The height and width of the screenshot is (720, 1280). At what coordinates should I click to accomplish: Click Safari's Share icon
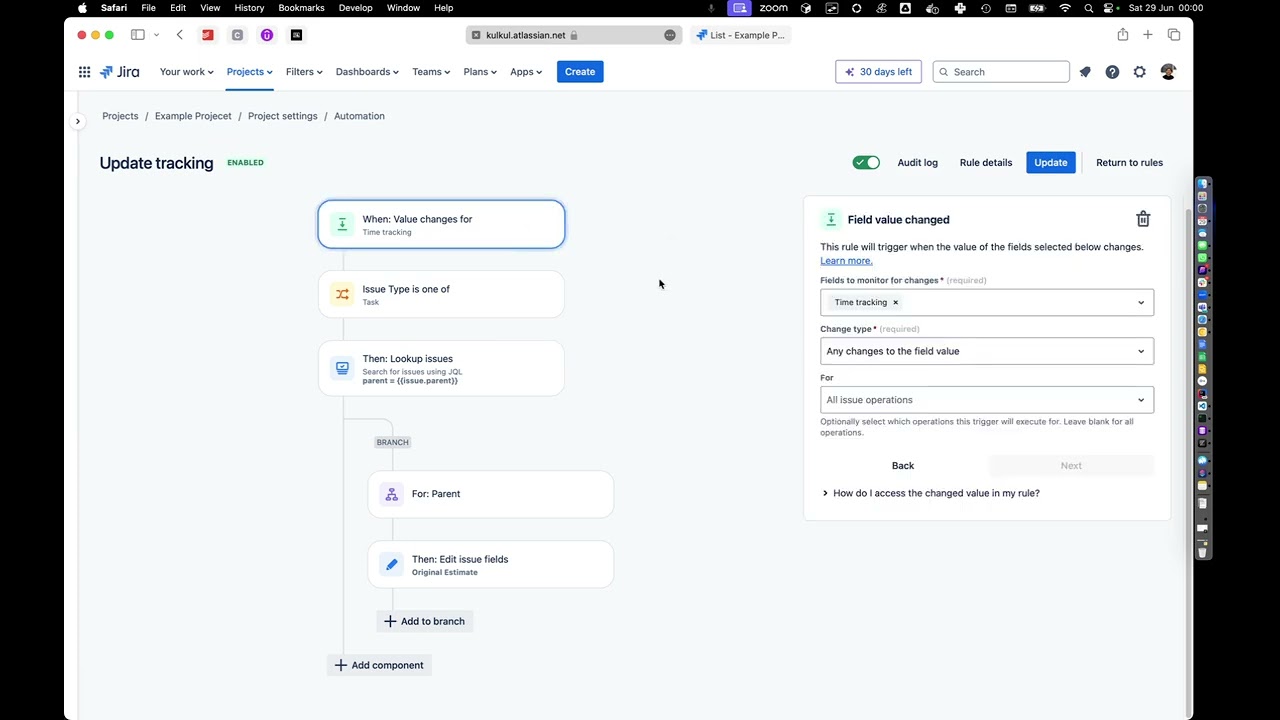point(1123,35)
